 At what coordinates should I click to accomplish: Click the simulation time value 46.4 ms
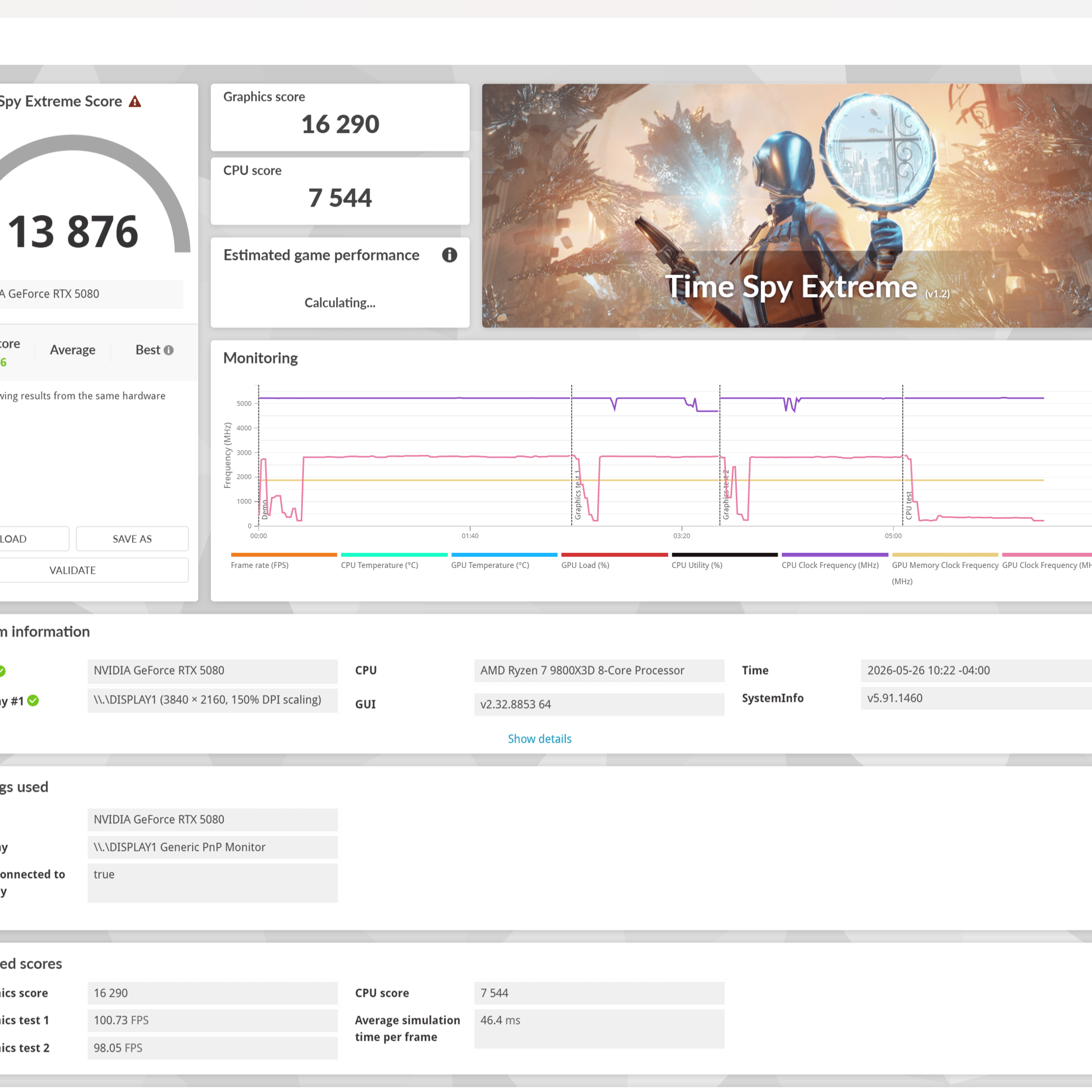(x=599, y=1029)
